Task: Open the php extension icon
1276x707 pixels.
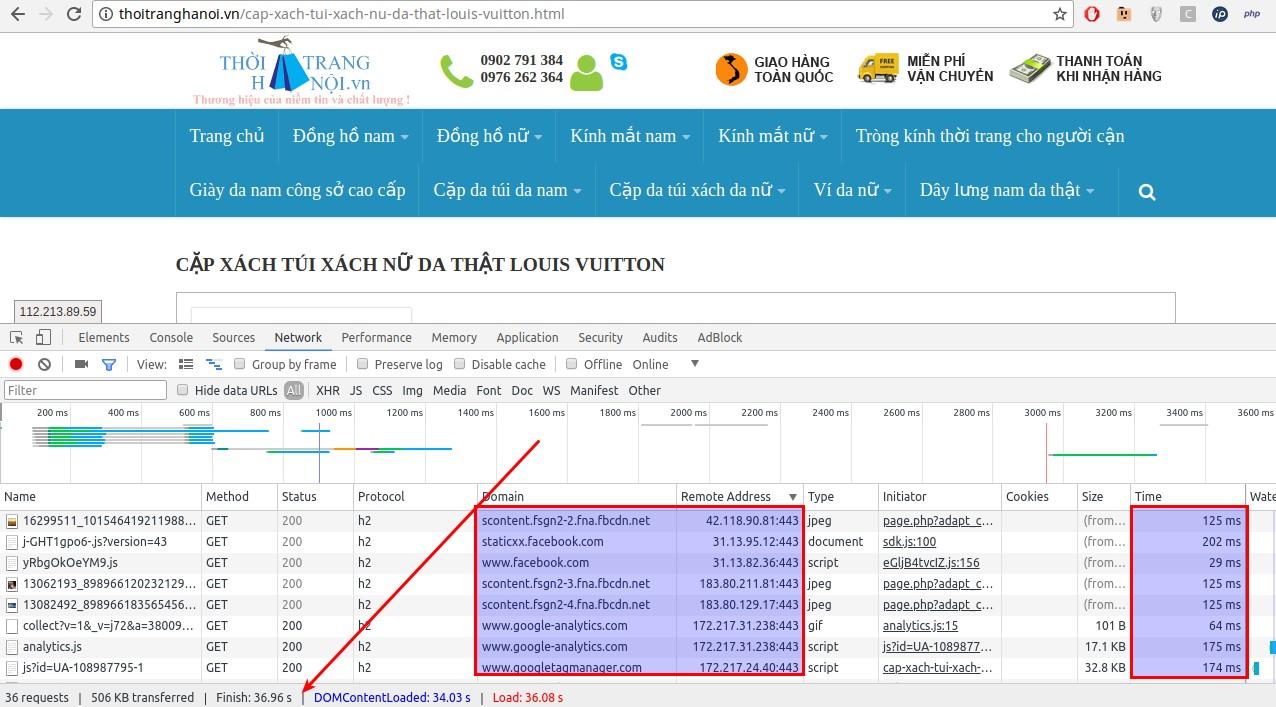Action: tap(1252, 14)
